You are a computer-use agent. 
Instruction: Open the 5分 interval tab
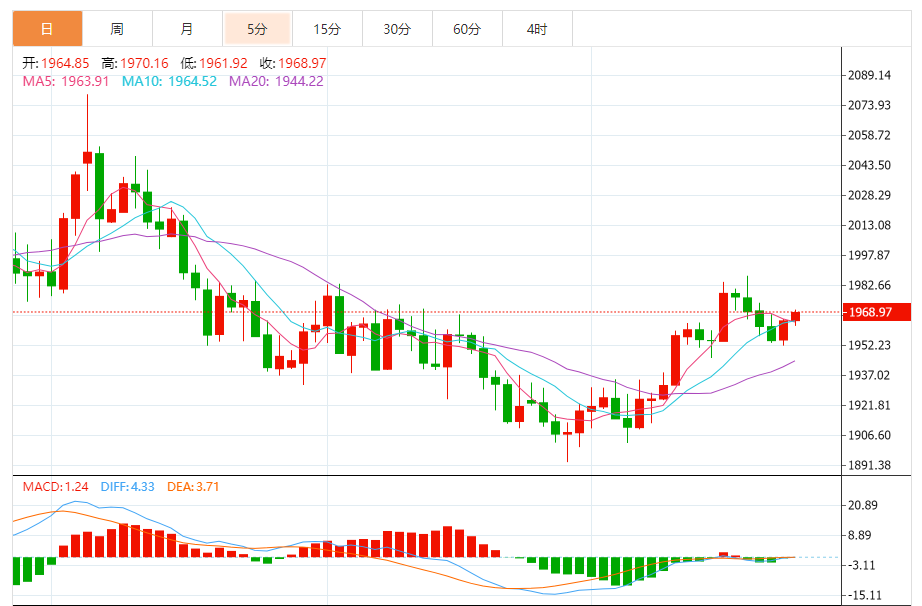(257, 29)
